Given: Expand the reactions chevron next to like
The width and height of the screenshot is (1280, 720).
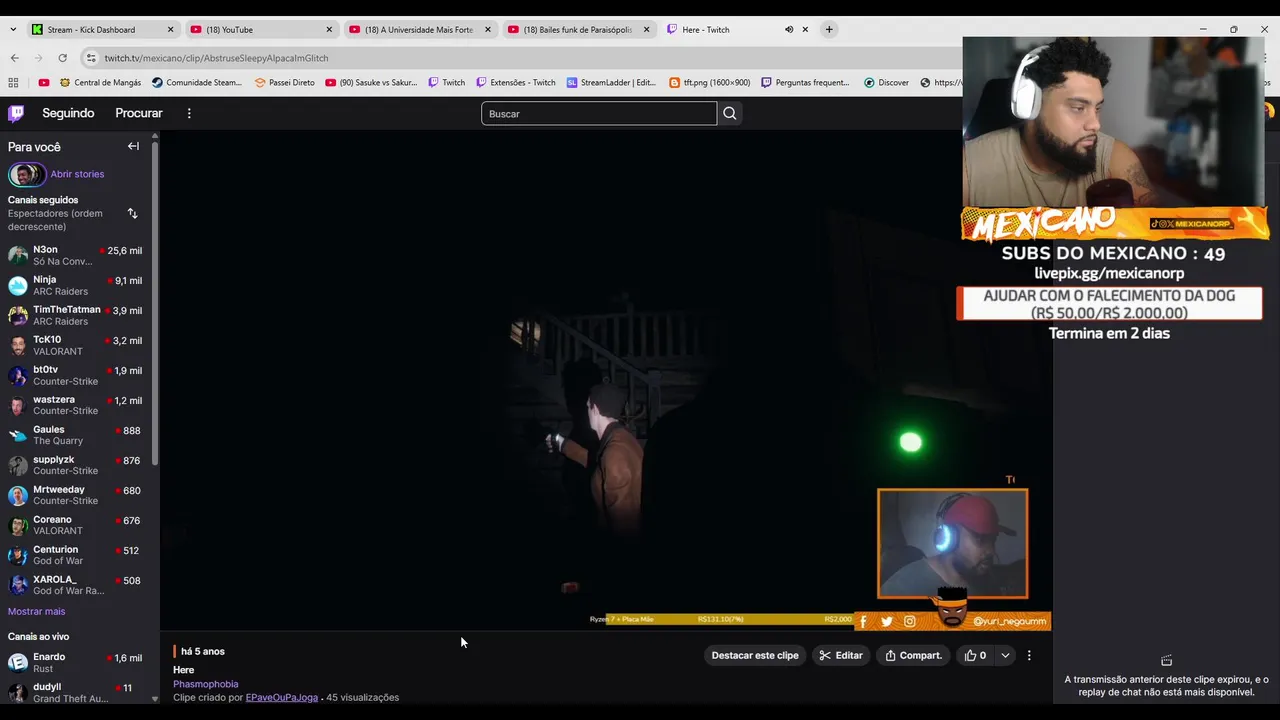Looking at the screenshot, I should coord(1005,656).
